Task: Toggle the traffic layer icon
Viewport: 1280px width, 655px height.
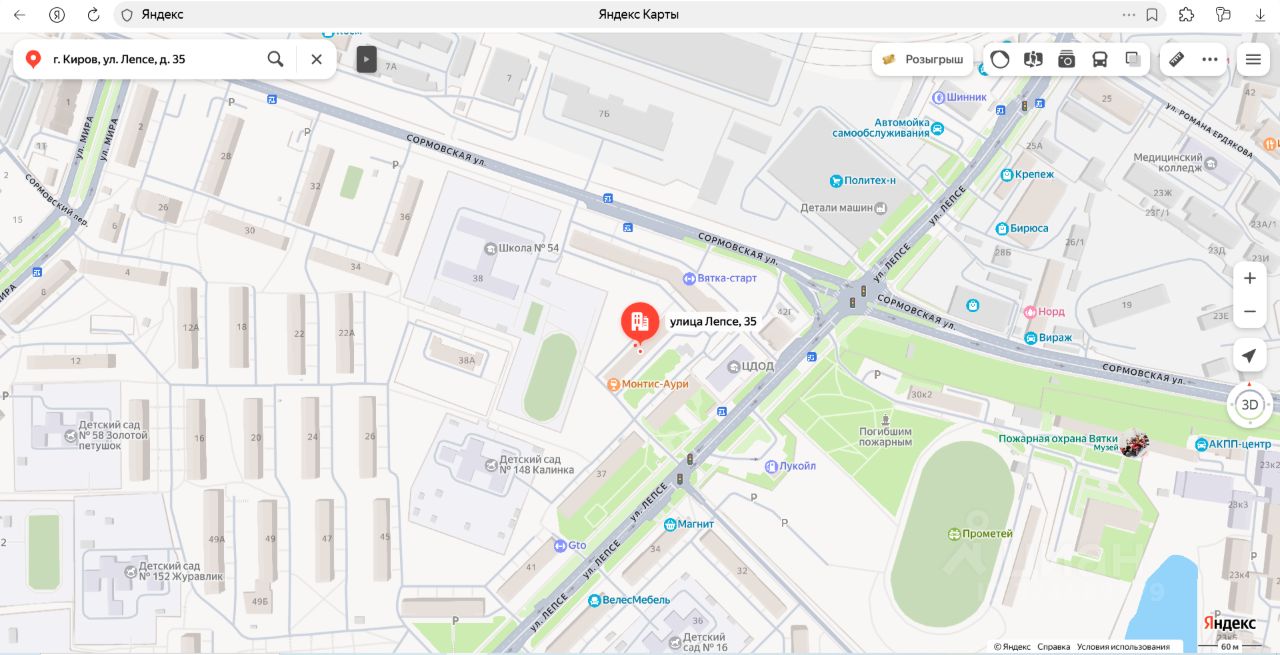Action: tap(1000, 59)
